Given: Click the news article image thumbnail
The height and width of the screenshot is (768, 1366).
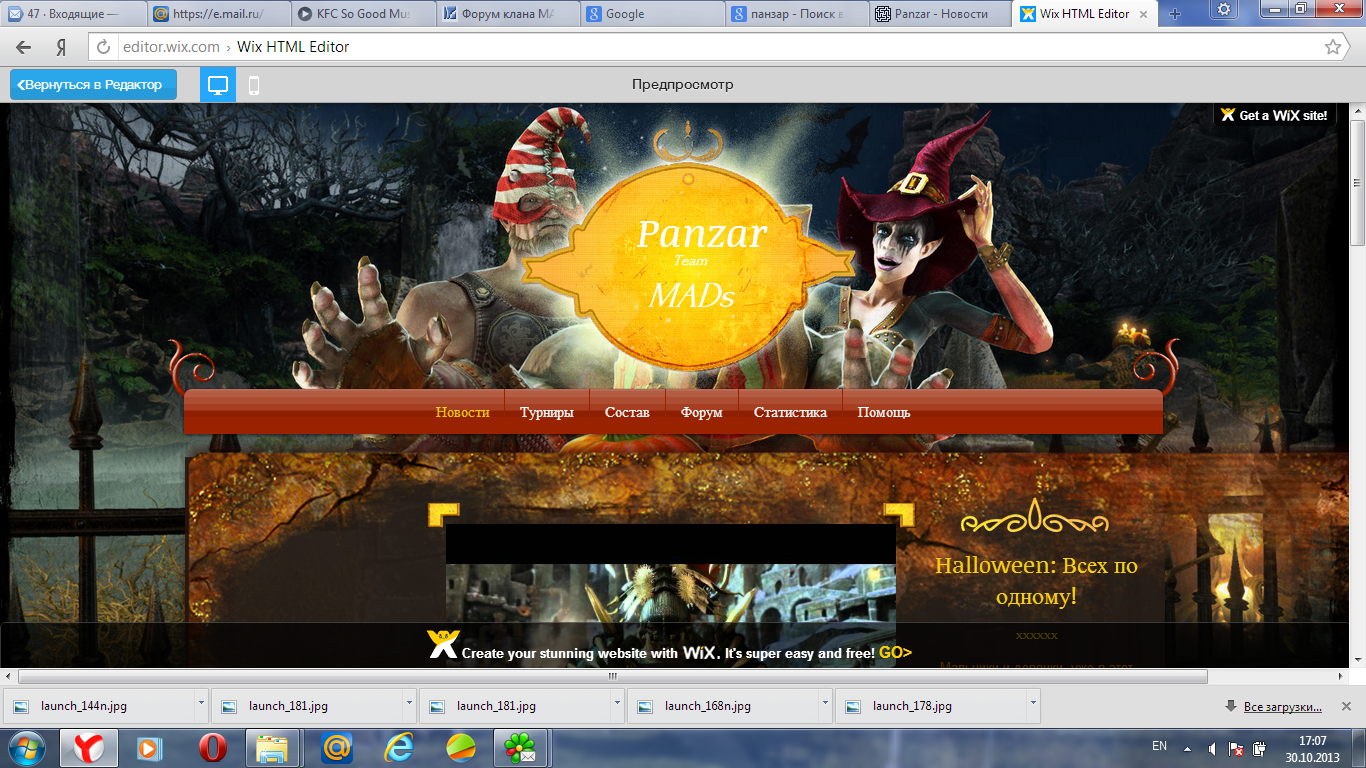Looking at the screenshot, I should click(671, 594).
